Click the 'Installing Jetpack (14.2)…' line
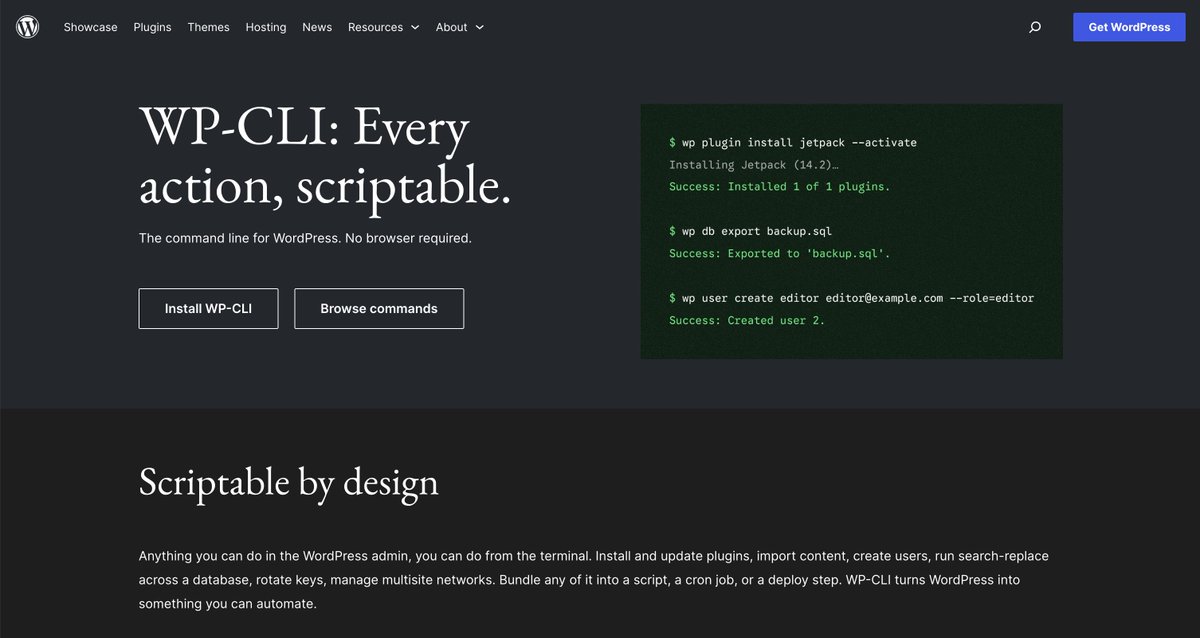This screenshot has height=638, width=1200. point(754,164)
